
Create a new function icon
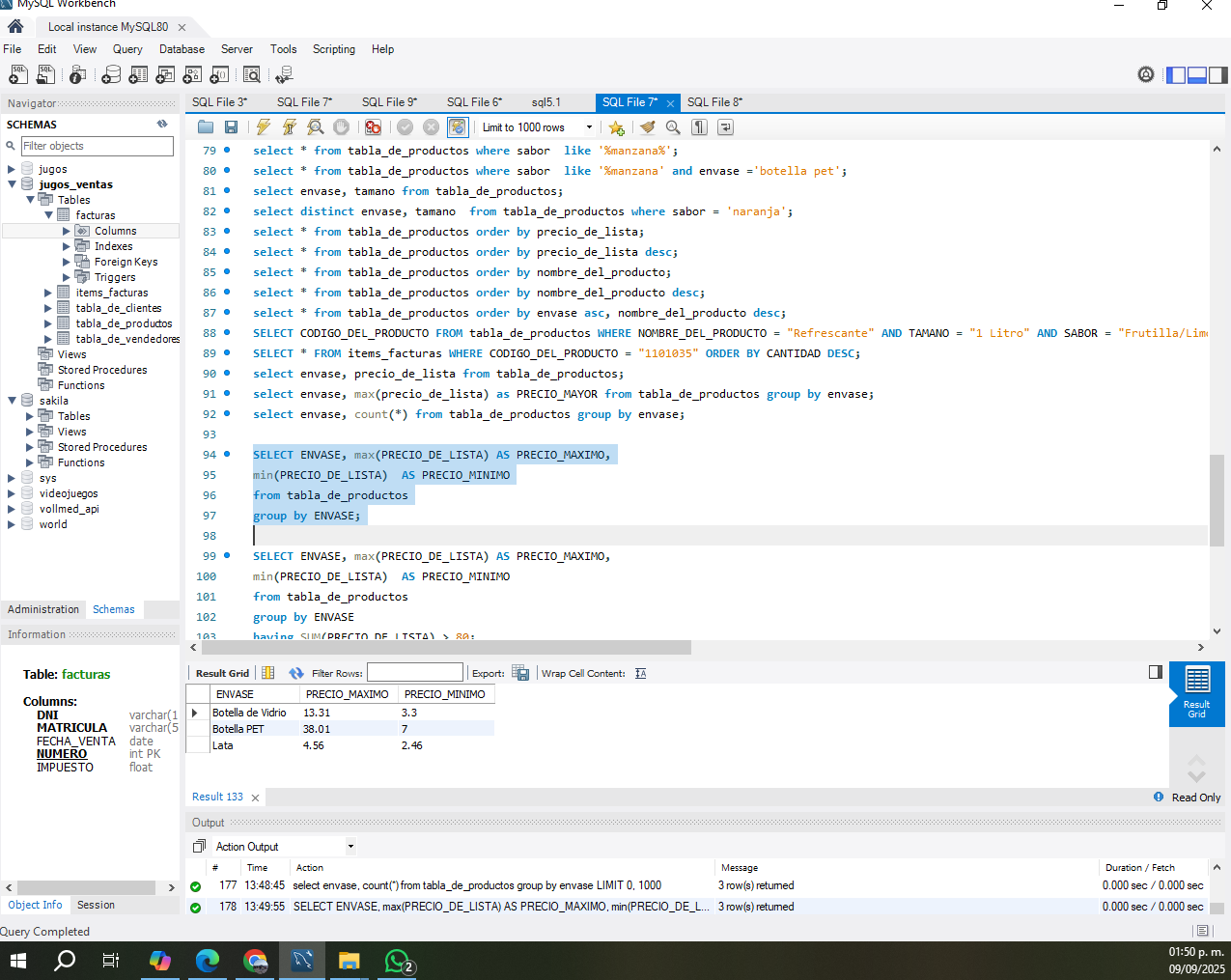click(x=220, y=74)
